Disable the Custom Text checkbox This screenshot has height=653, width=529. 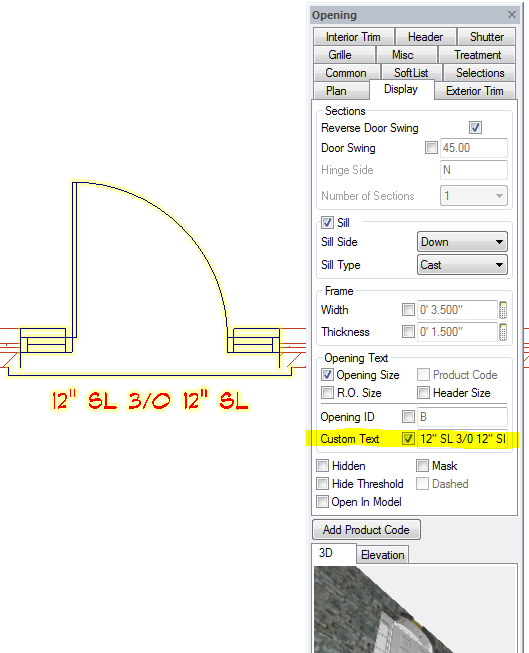pyautogui.click(x=408, y=439)
